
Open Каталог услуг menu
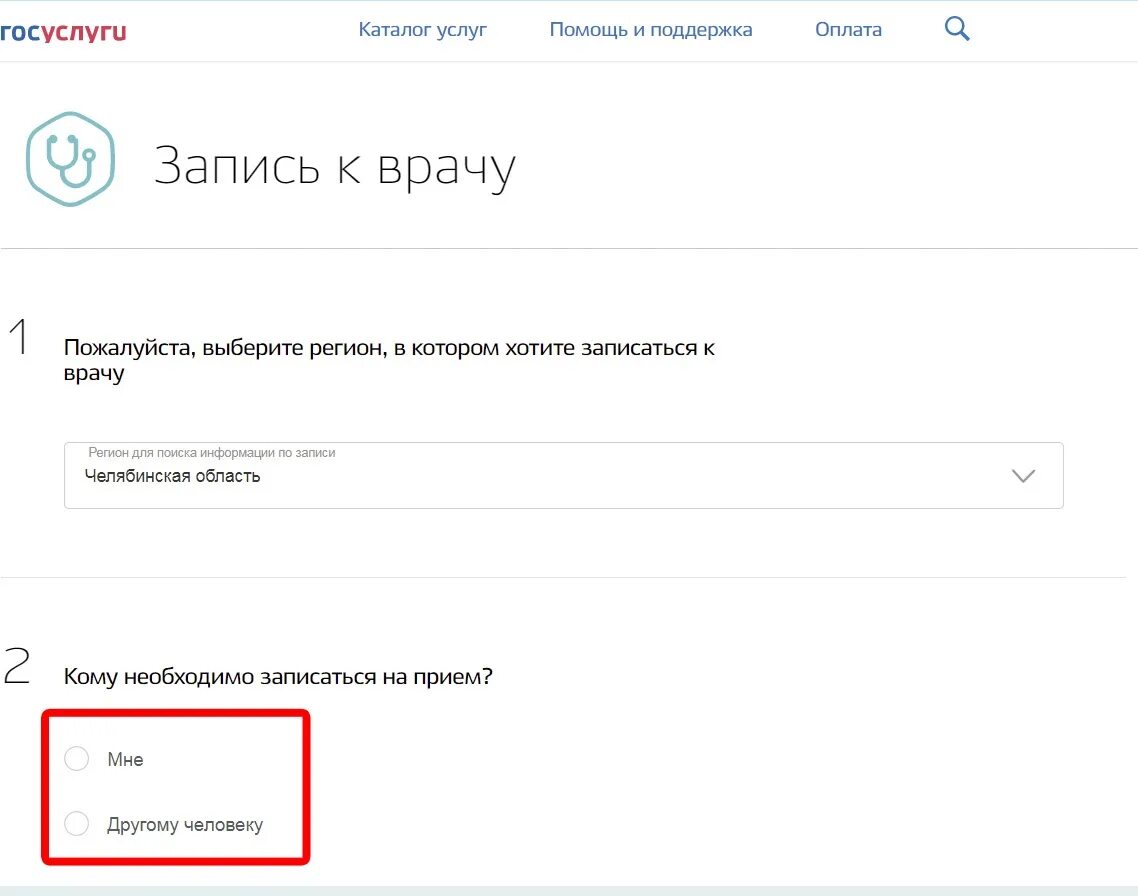422,30
